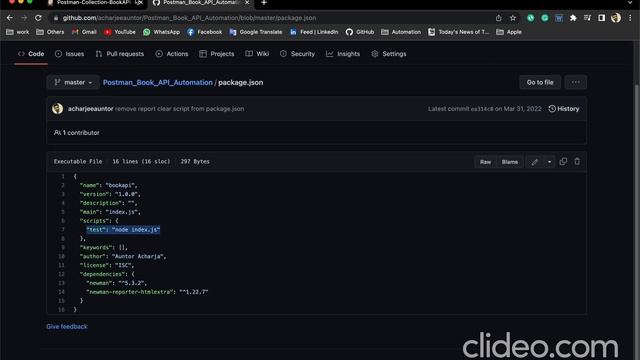Screen dimensions: 640x360
Task: Open the three-dot more options button
Action: pyautogui.click(x=576, y=82)
